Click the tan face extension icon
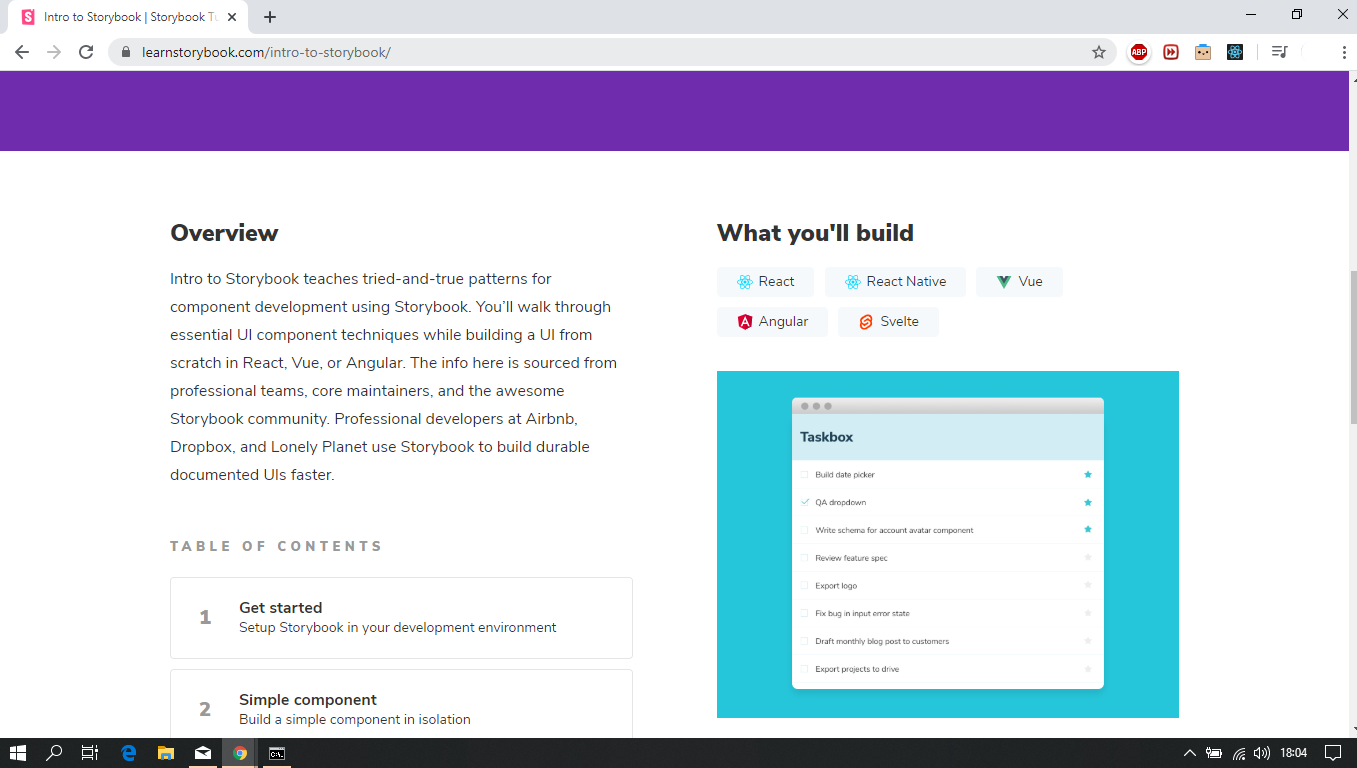The height and width of the screenshot is (768, 1357). tap(1202, 51)
